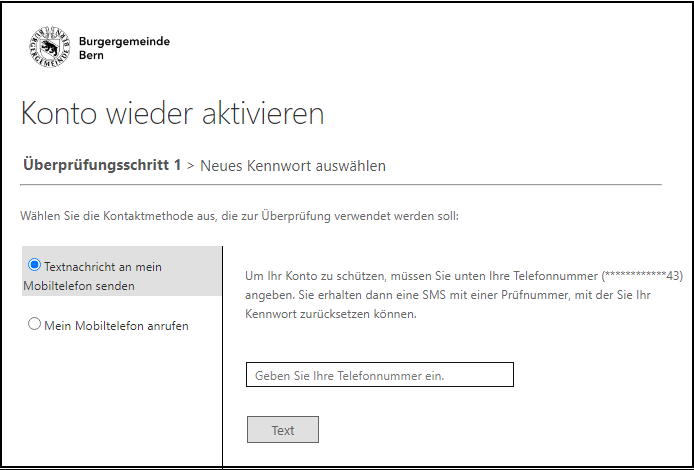This screenshot has width=694, height=470.
Task: Click the 'Textnachricht an mein Mobiltelefon senden' label
Action: tap(102, 267)
